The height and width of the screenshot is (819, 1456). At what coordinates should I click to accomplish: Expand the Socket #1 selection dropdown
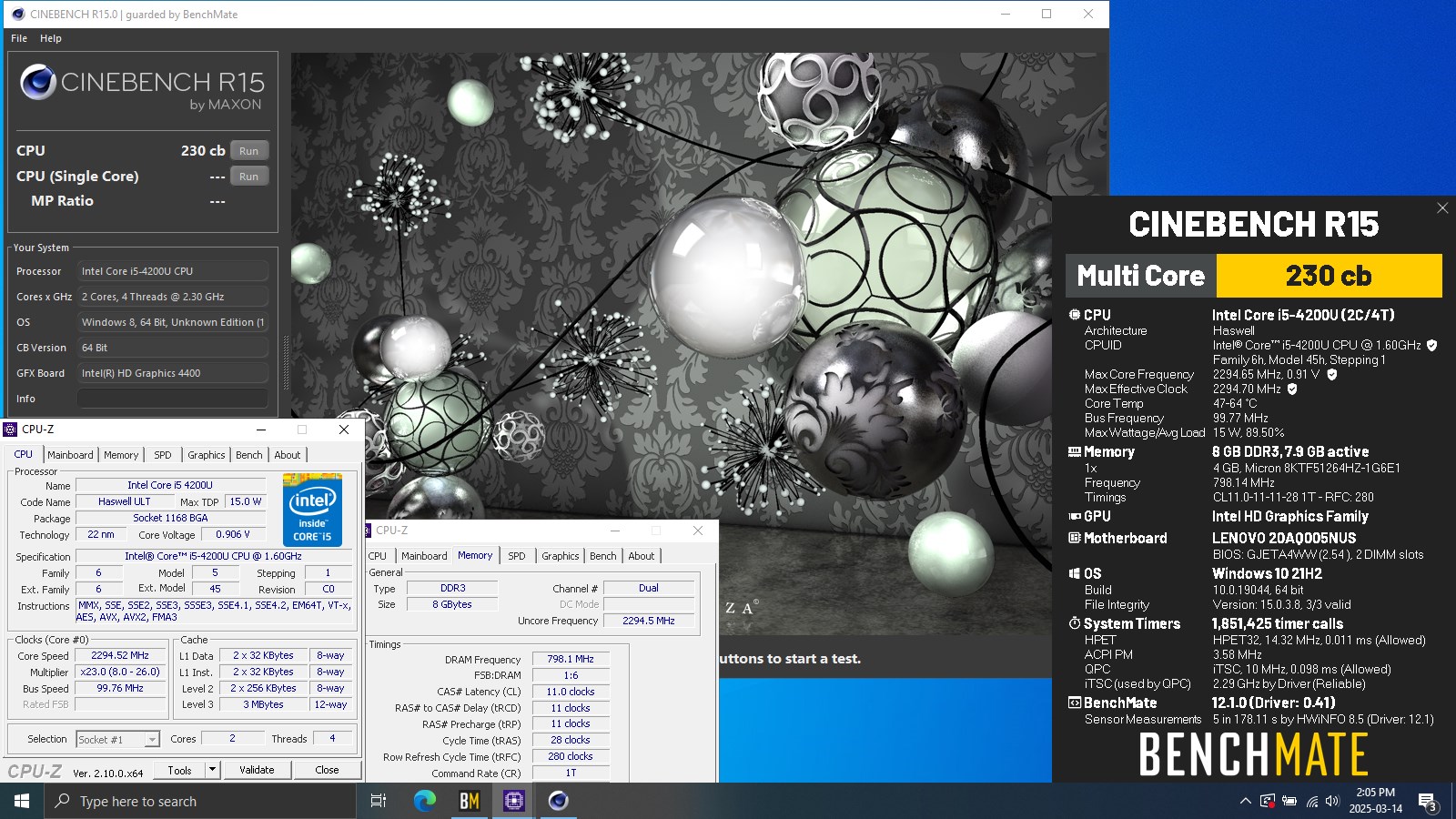[x=152, y=740]
